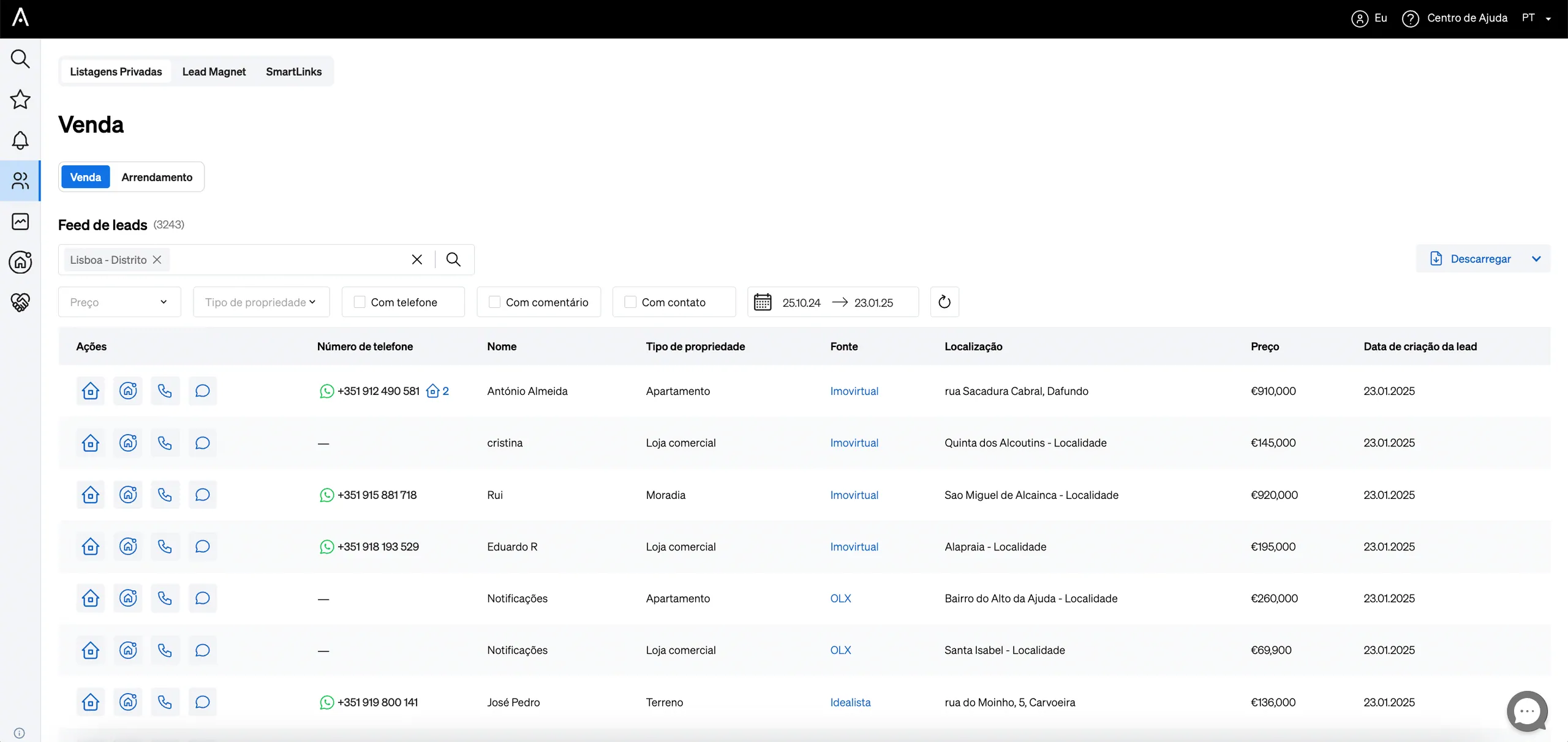The width and height of the screenshot is (1568, 742).
Task: Expand the Preço dropdown
Action: [x=119, y=302]
